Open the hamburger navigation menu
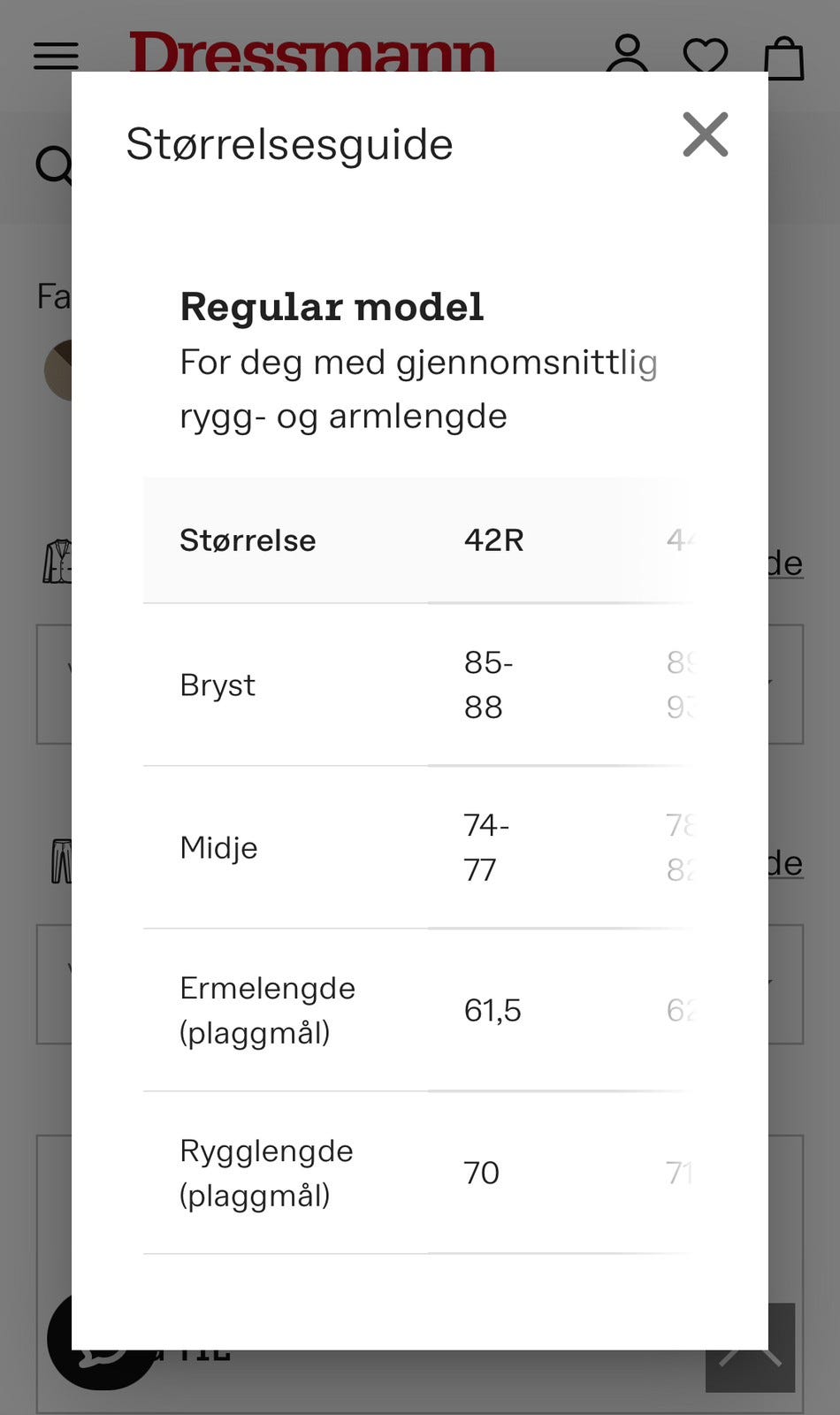Image resolution: width=840 pixels, height=1415 pixels. tap(56, 57)
